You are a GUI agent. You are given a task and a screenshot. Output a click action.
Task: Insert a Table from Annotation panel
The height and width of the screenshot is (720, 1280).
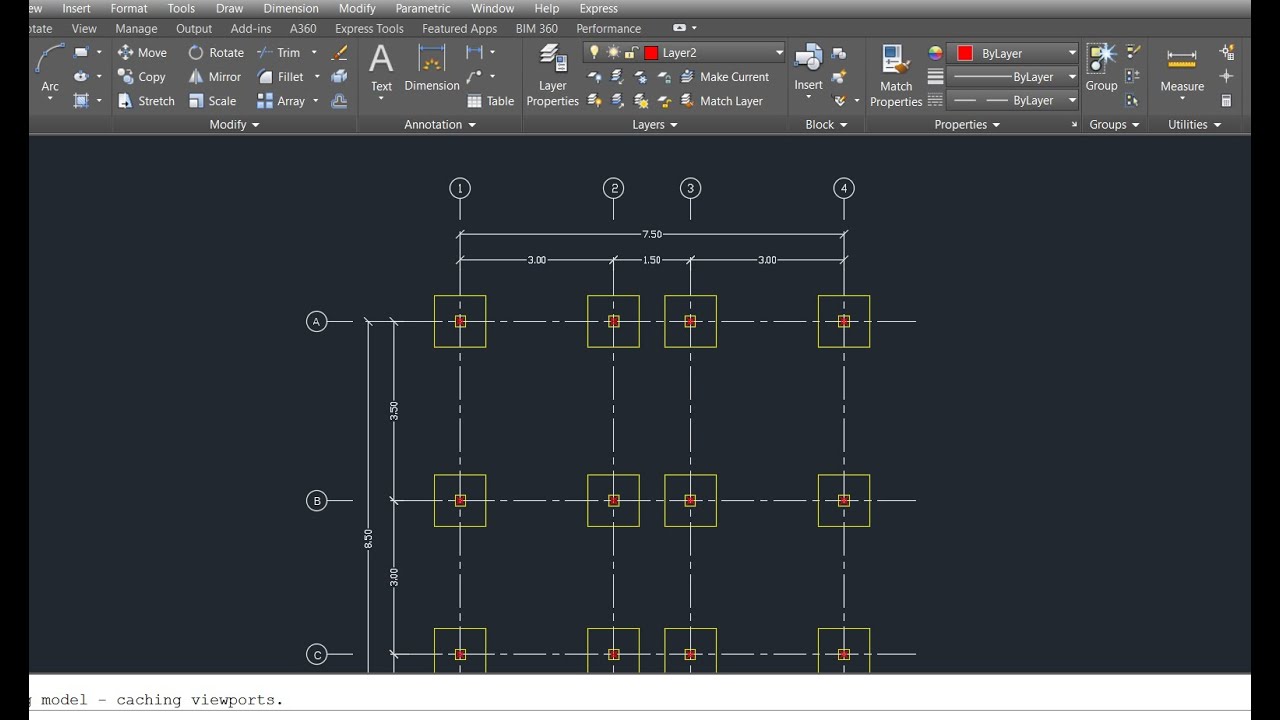490,101
